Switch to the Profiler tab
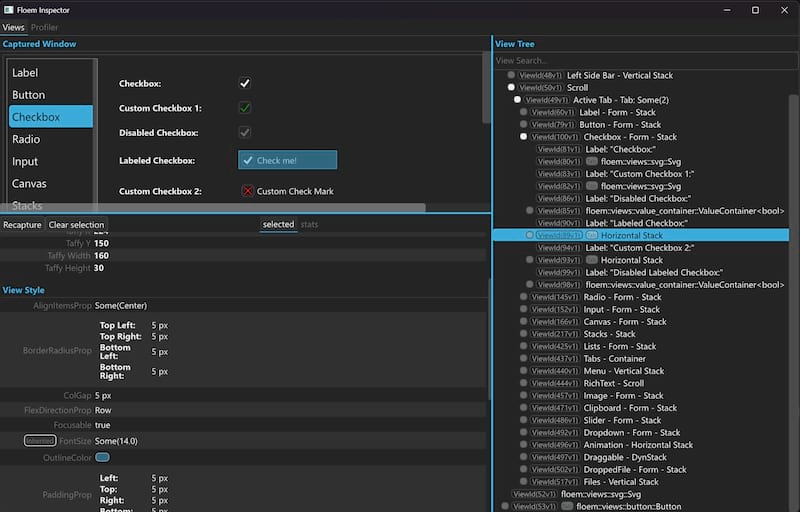 coord(45,27)
